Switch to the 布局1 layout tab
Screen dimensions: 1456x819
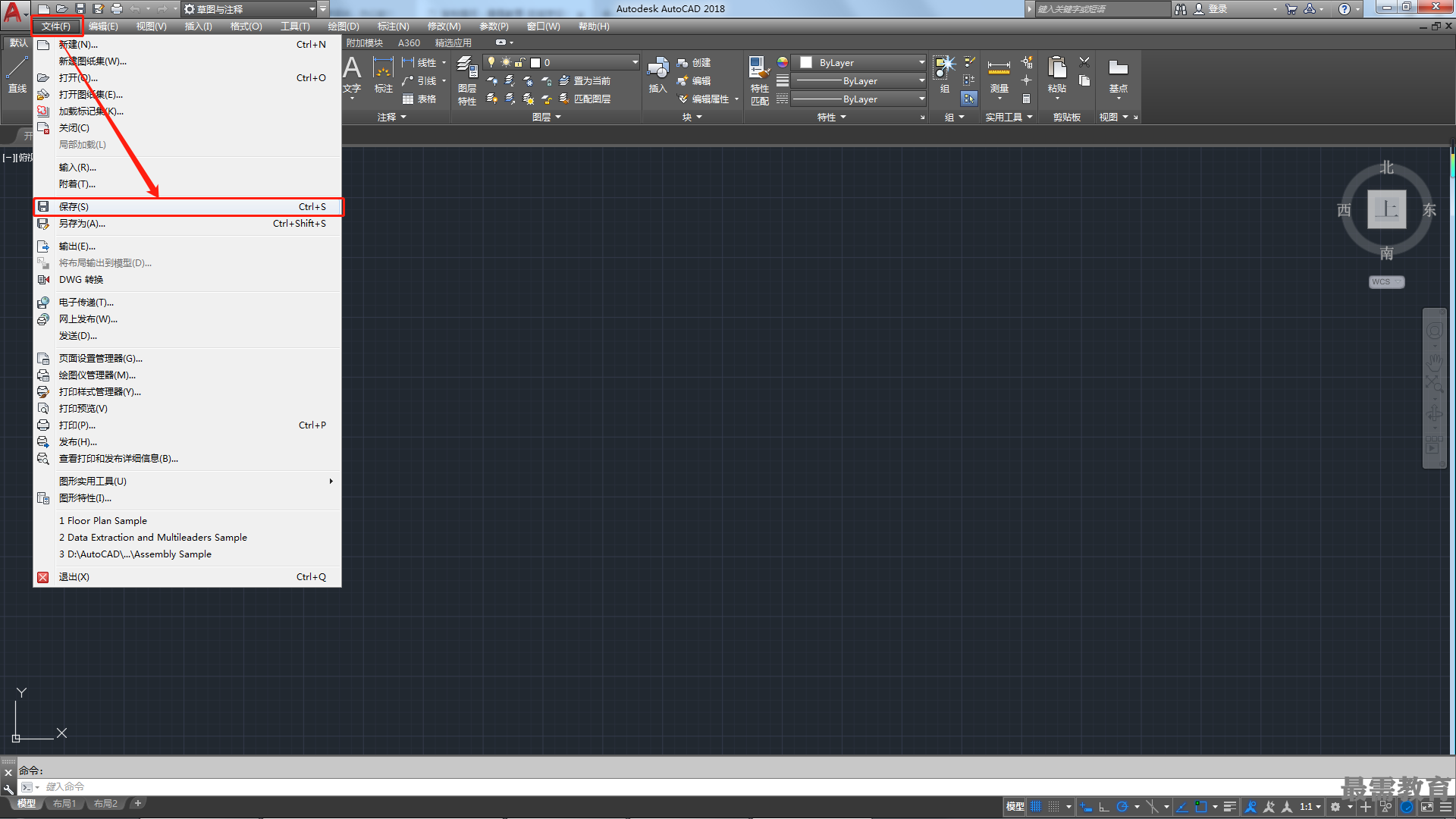pos(65,804)
